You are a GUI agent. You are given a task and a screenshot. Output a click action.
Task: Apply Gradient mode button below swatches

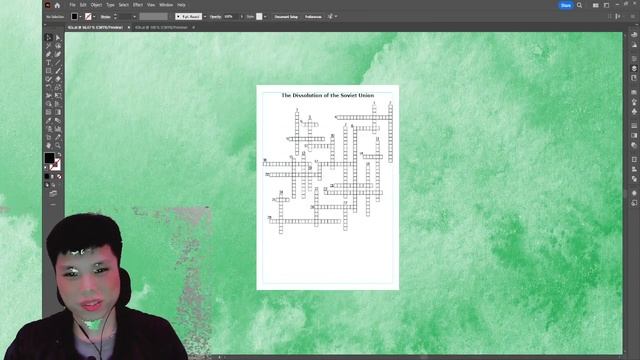(x=53, y=176)
